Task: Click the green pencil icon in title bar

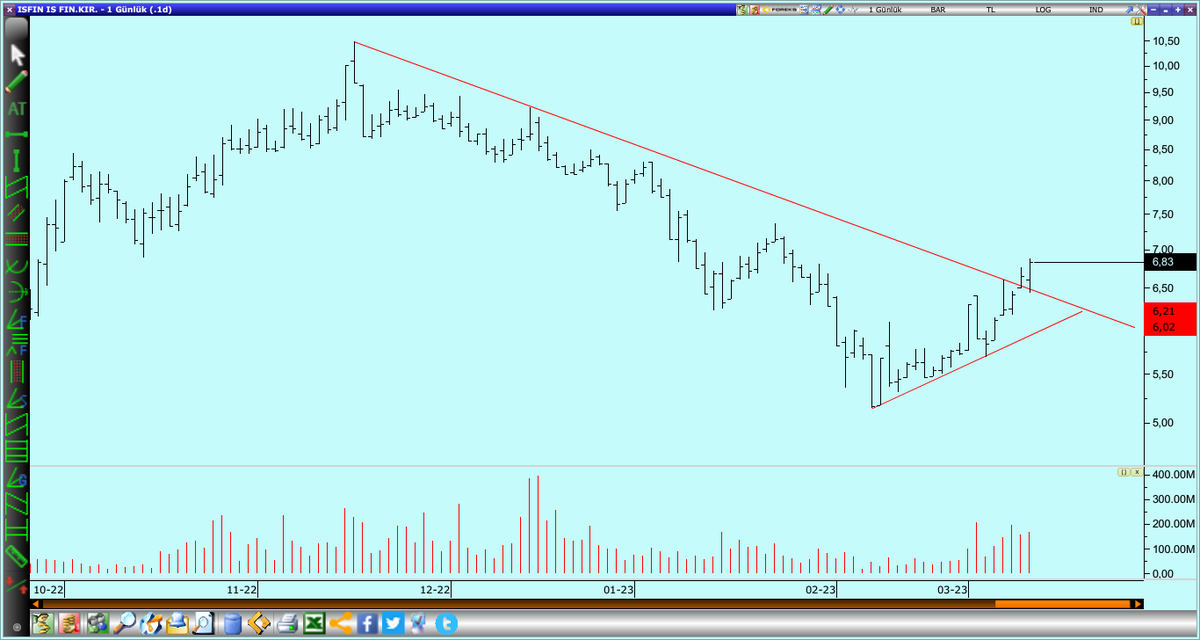Action: point(828,9)
